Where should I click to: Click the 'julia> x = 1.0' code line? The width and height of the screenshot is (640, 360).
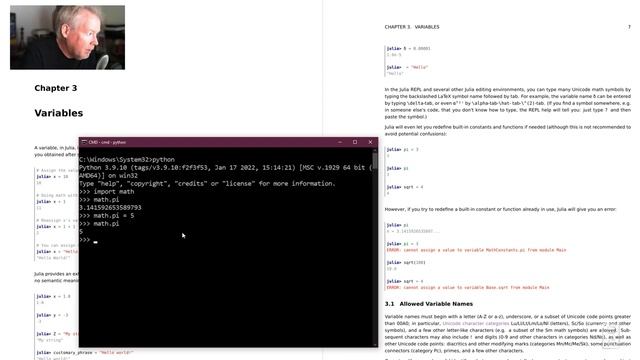point(53,296)
